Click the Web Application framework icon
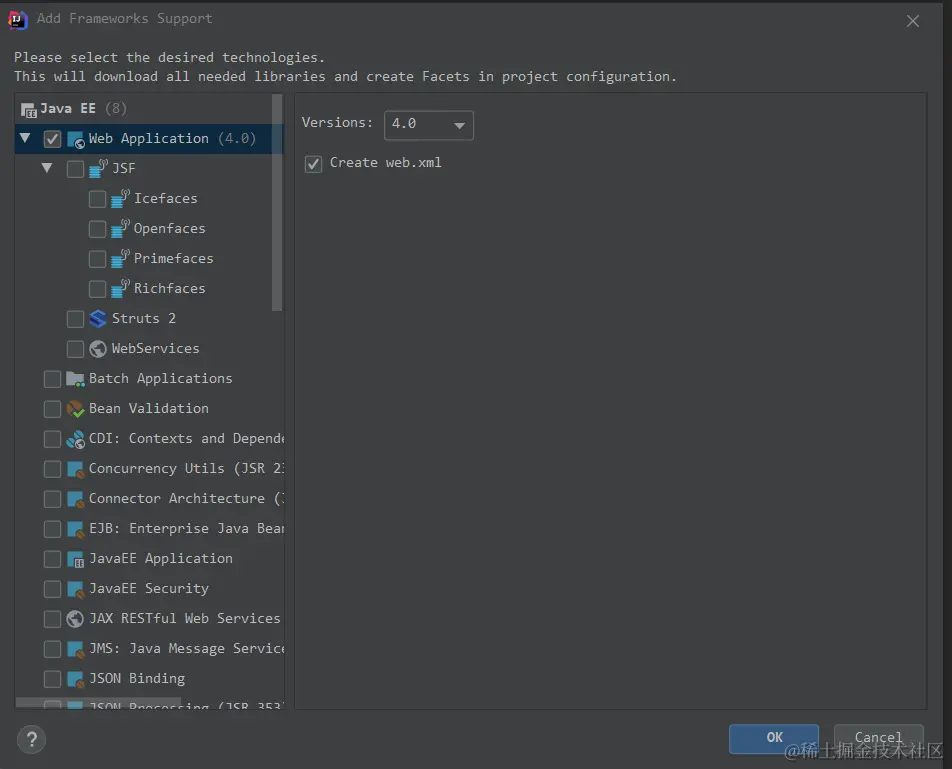 pos(75,140)
